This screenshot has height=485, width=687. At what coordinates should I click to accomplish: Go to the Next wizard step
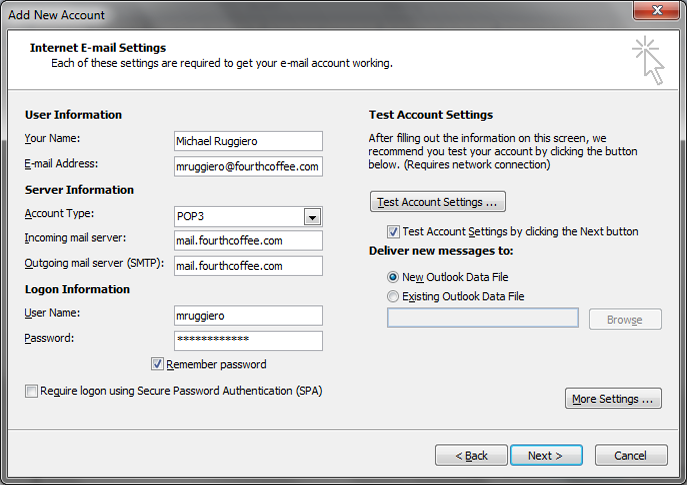(546, 455)
